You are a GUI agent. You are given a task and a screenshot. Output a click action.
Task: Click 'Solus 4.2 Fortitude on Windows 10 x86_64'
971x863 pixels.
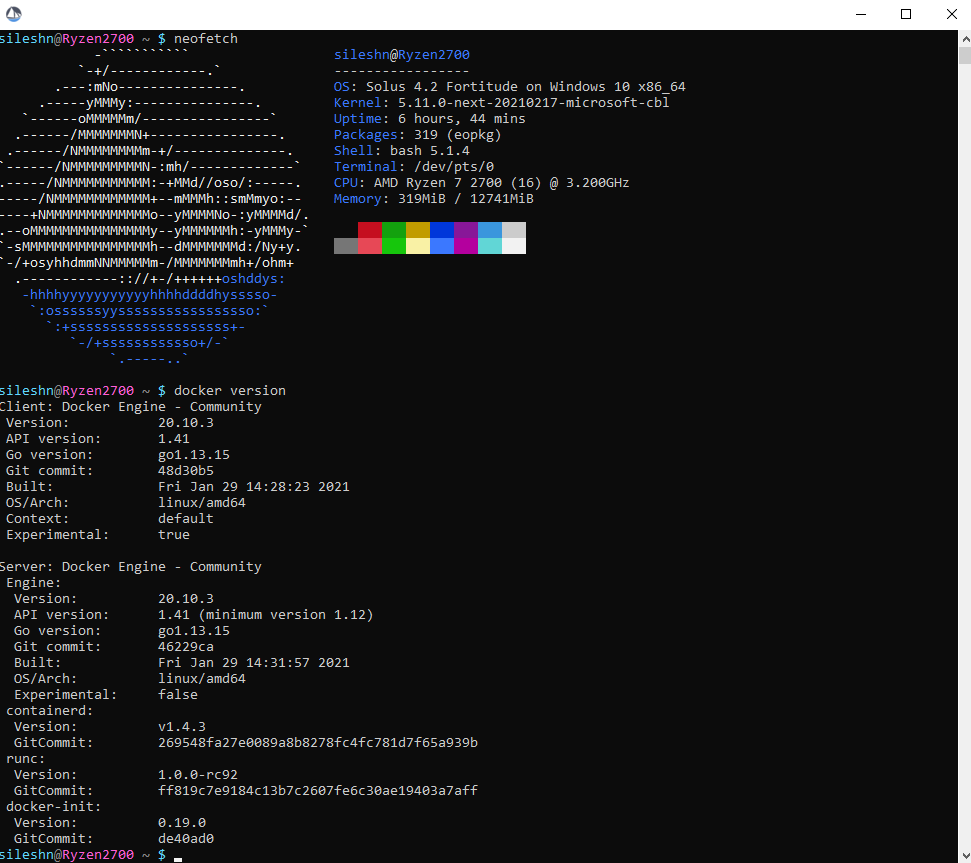pos(526,87)
